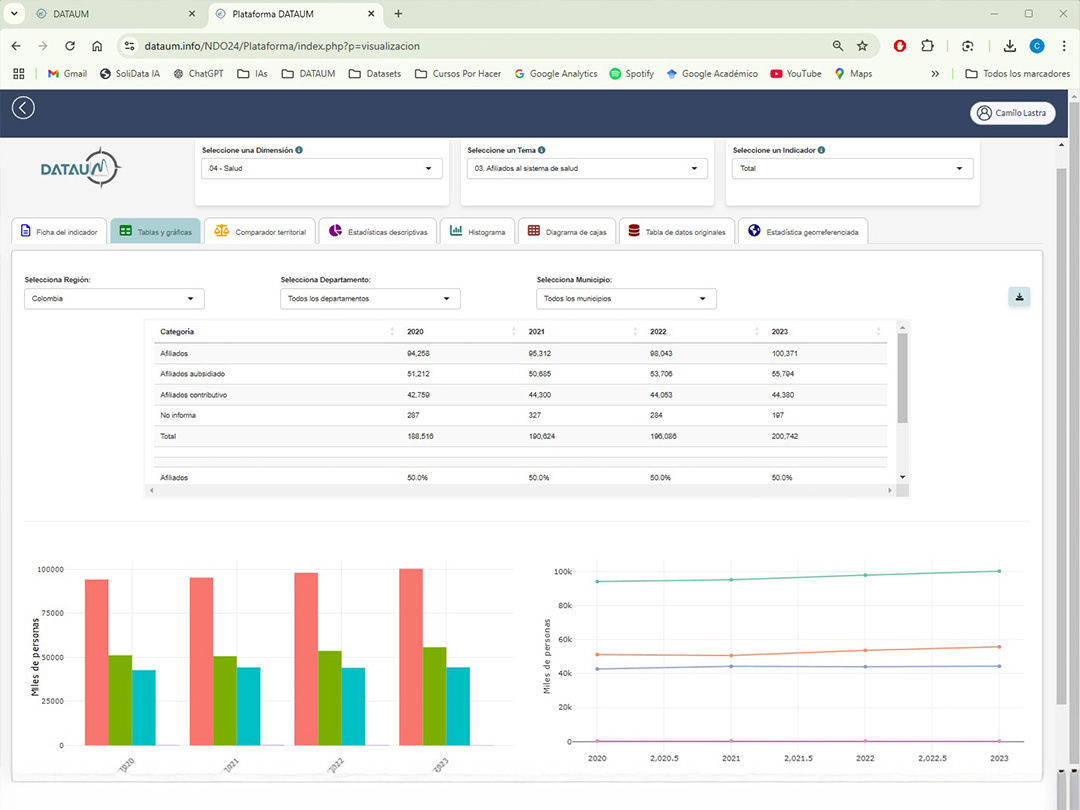The width and height of the screenshot is (1080, 810).
Task: Expand the Selecciona Región dropdown
Action: click(114, 299)
